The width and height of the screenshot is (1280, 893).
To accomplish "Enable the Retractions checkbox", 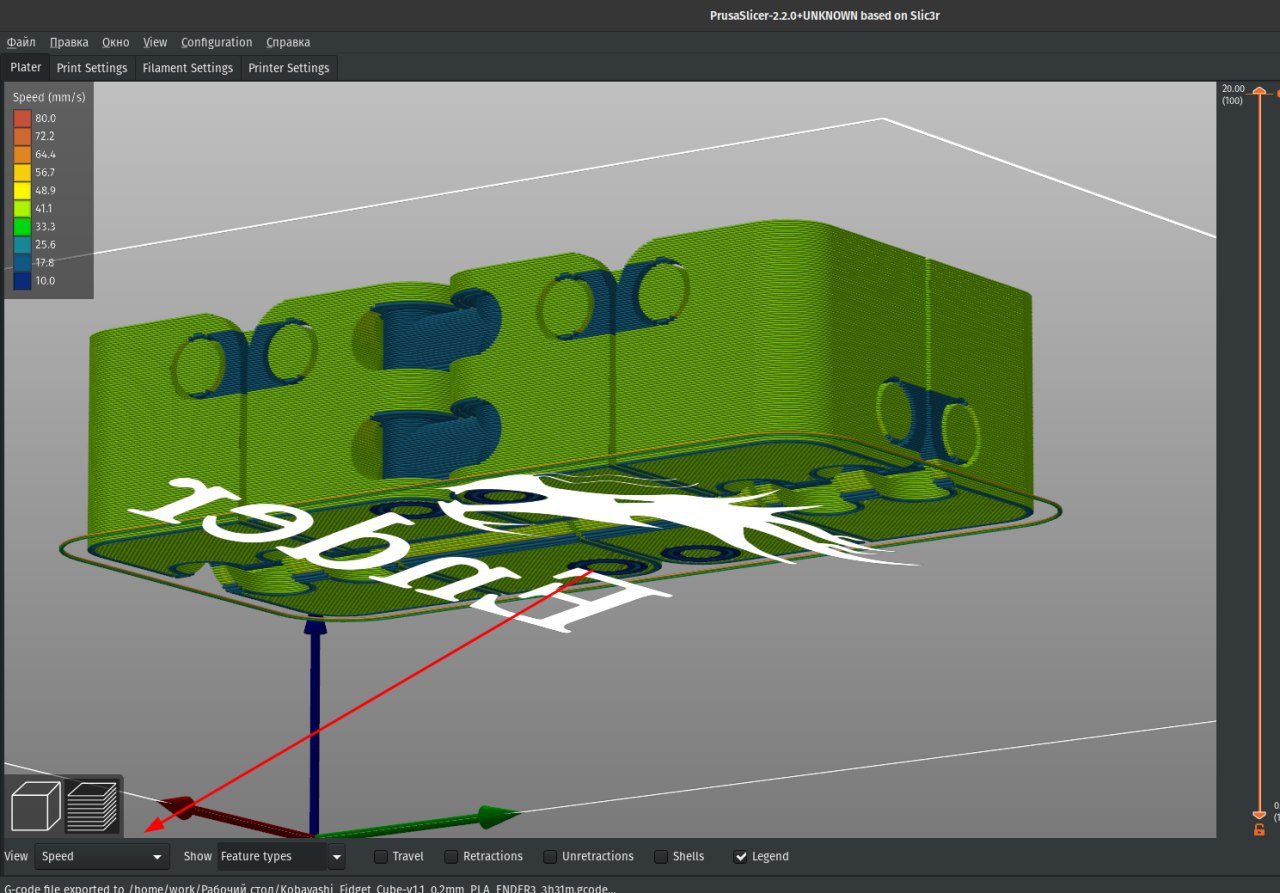I will point(451,857).
